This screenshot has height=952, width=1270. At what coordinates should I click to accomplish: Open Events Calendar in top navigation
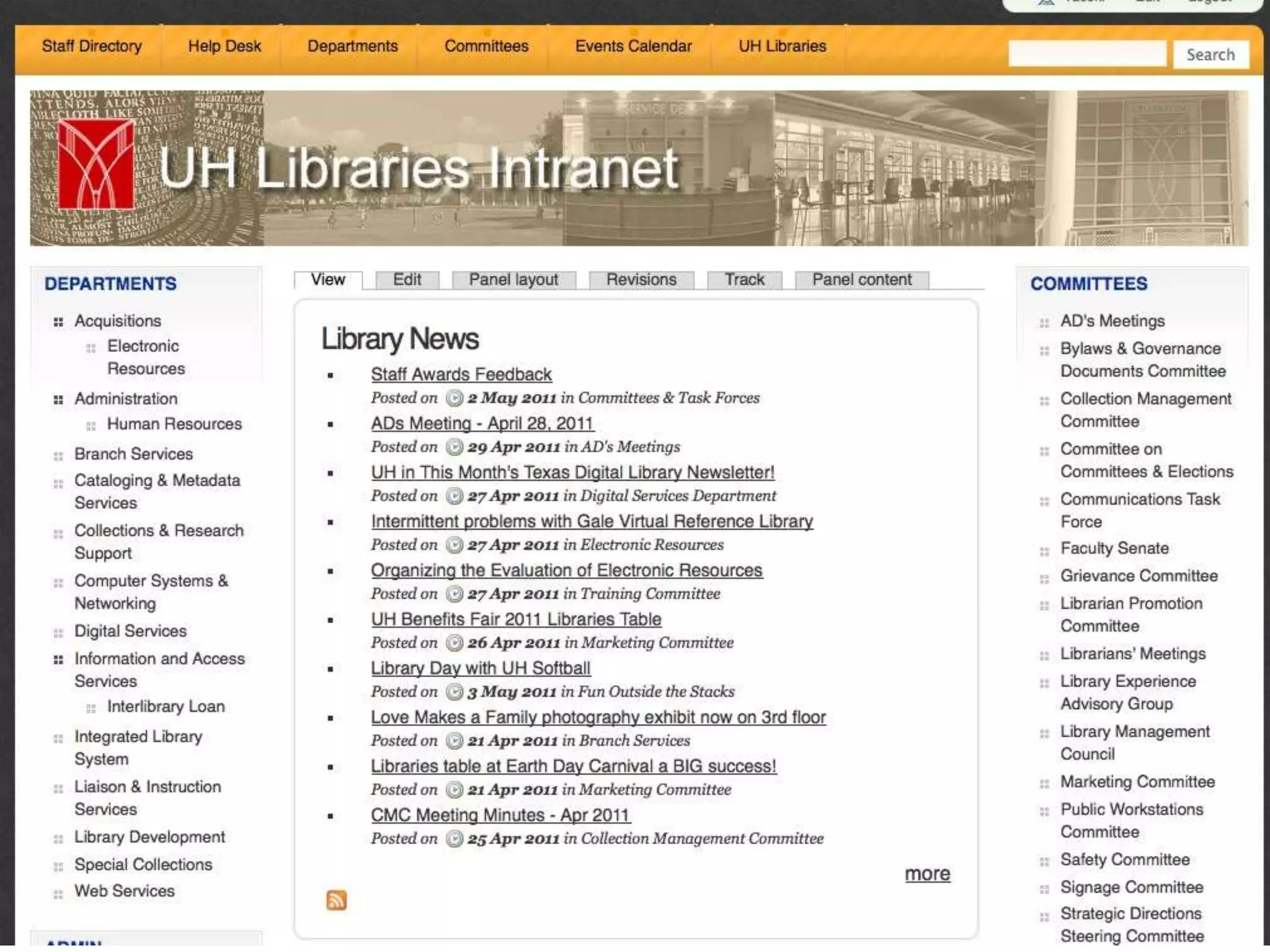coord(633,46)
